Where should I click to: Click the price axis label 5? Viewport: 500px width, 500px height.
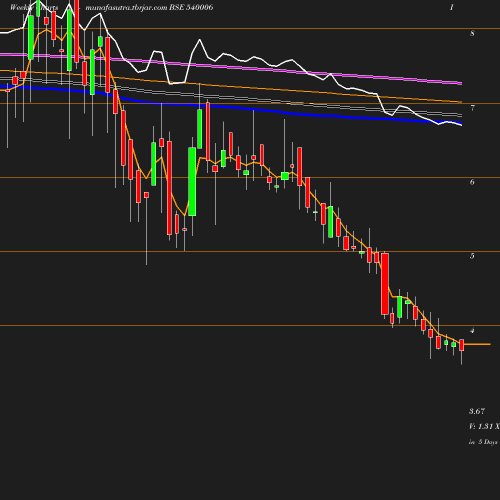click(472, 256)
